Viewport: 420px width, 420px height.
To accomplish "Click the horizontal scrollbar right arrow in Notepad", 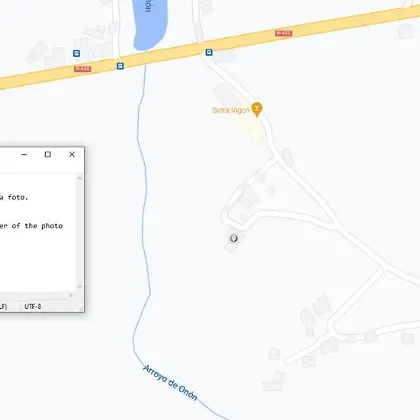I will click(x=71, y=295).
